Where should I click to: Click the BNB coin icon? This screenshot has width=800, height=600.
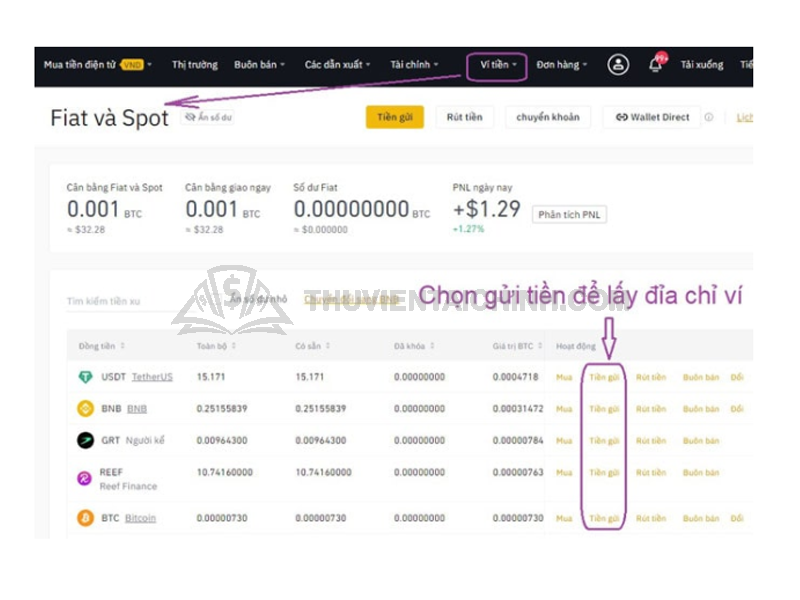point(85,409)
